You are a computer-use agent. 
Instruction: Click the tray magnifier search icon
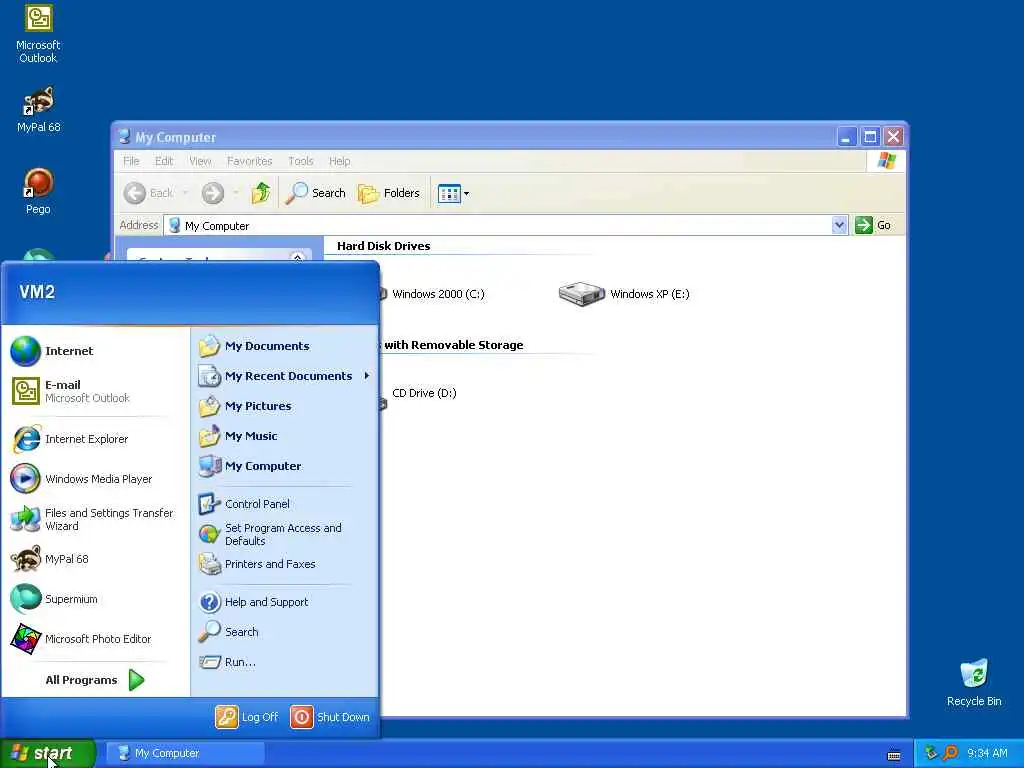(950, 753)
